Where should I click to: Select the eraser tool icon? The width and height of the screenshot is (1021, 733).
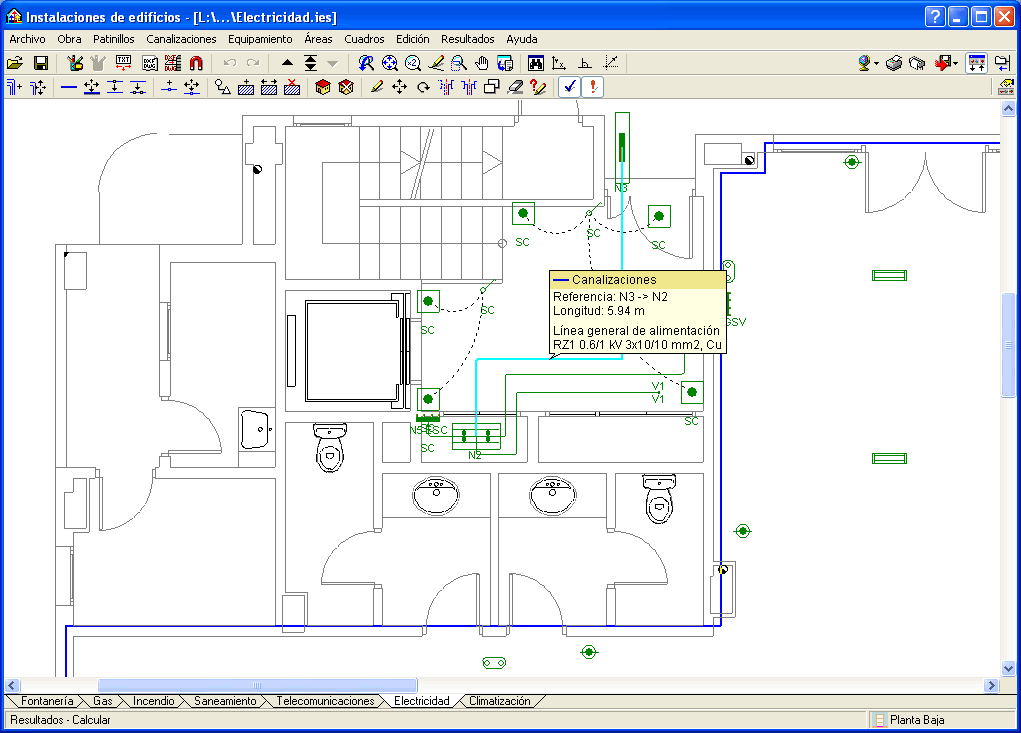point(515,87)
